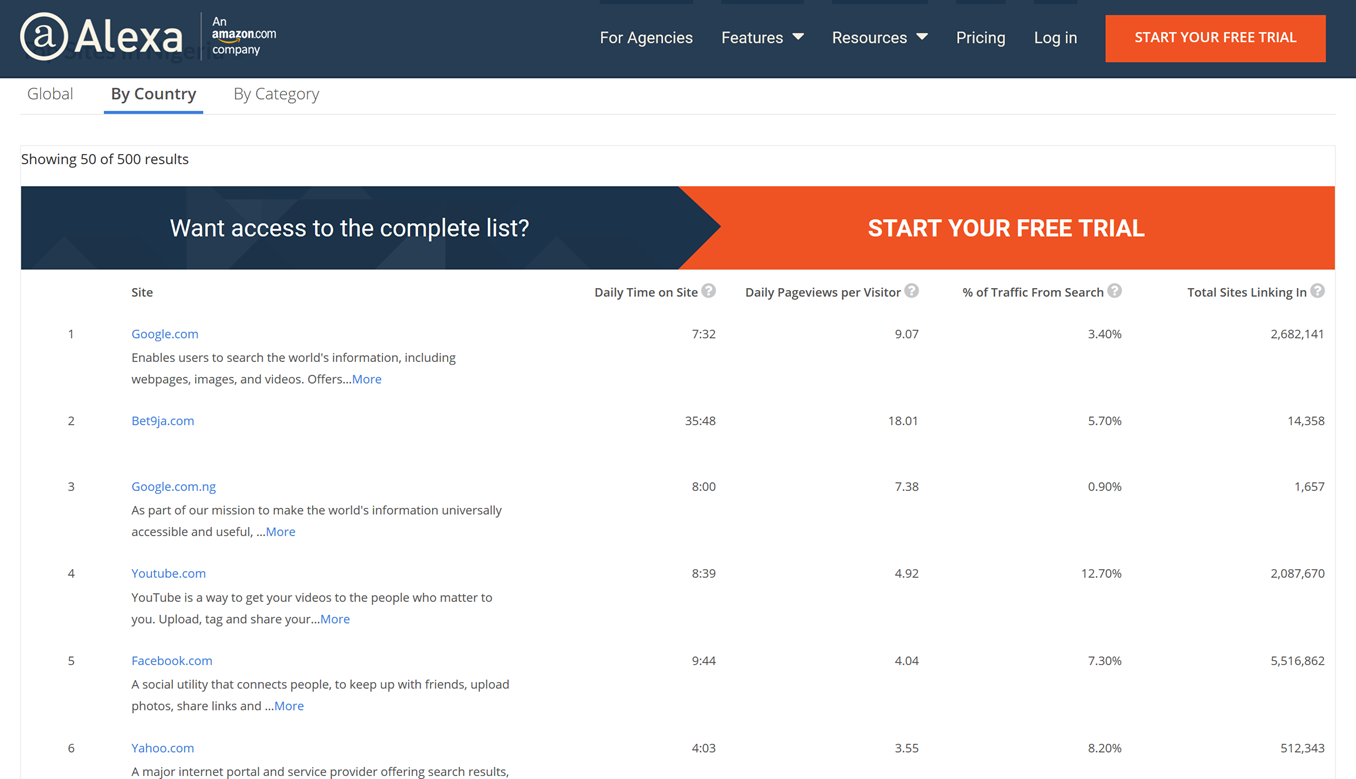
Task: Click the Alexa logo in header
Action: pyautogui.click(x=102, y=37)
